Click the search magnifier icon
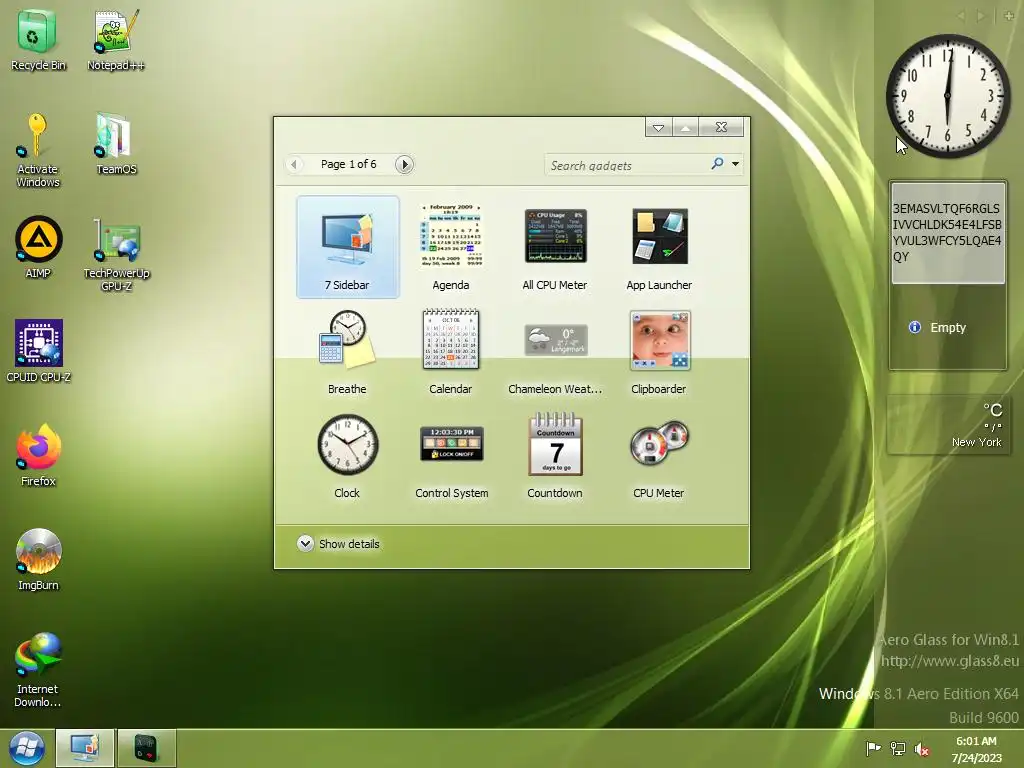 click(x=717, y=164)
